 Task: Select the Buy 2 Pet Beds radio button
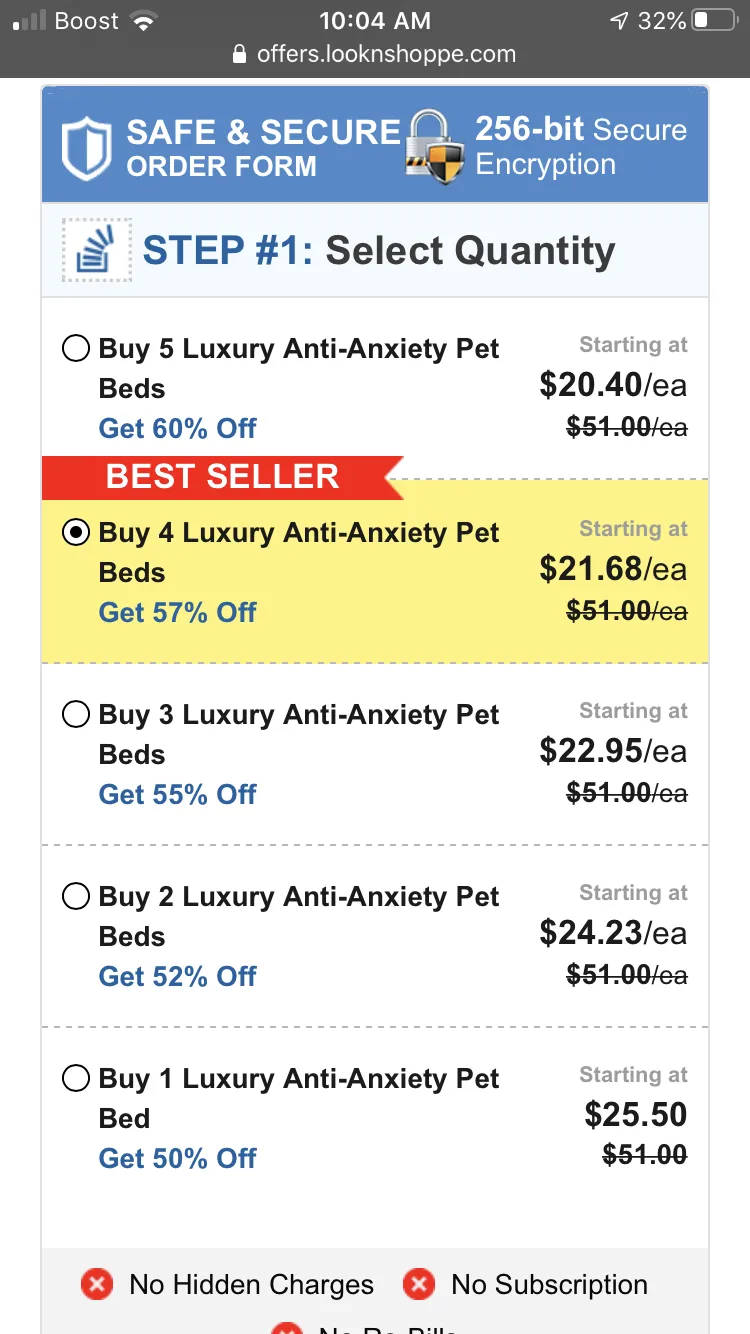(76, 896)
